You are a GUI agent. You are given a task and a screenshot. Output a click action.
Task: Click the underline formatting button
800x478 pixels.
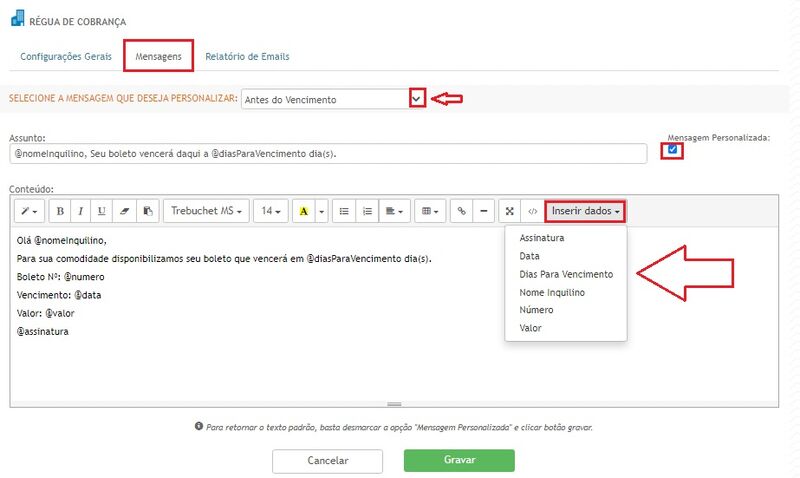point(102,211)
